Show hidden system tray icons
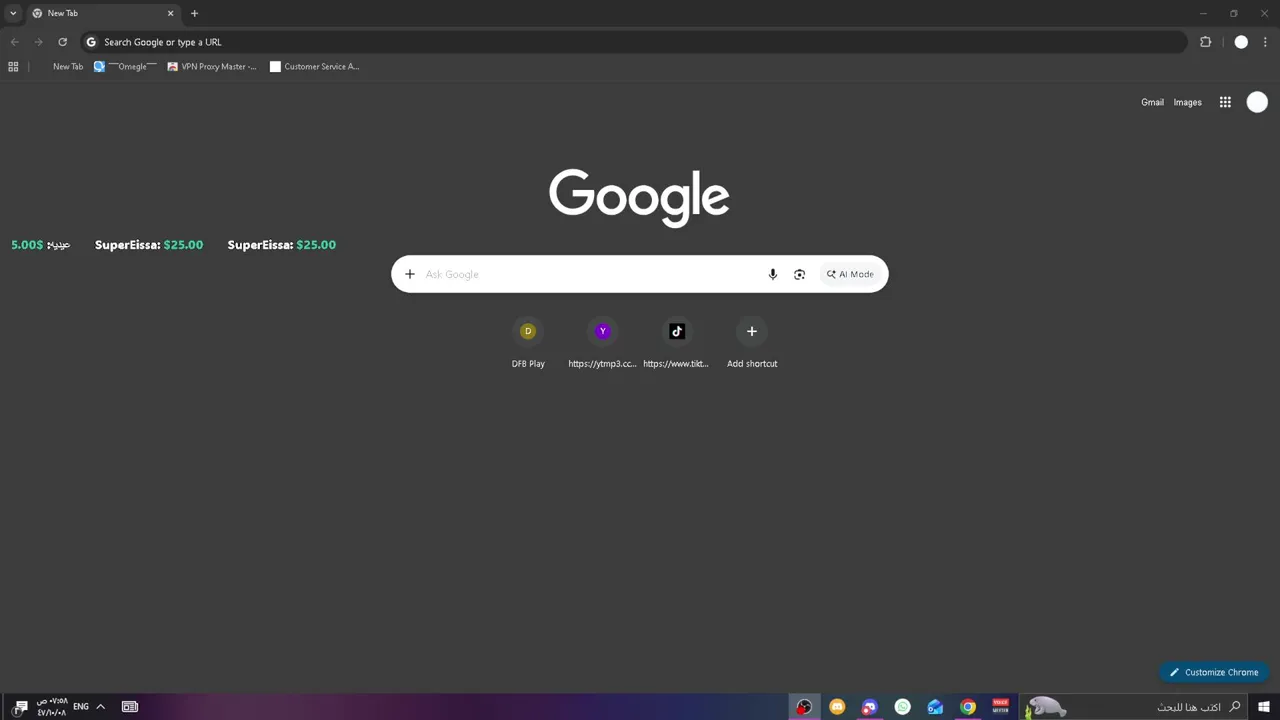Image resolution: width=1280 pixels, height=720 pixels. 100,707
